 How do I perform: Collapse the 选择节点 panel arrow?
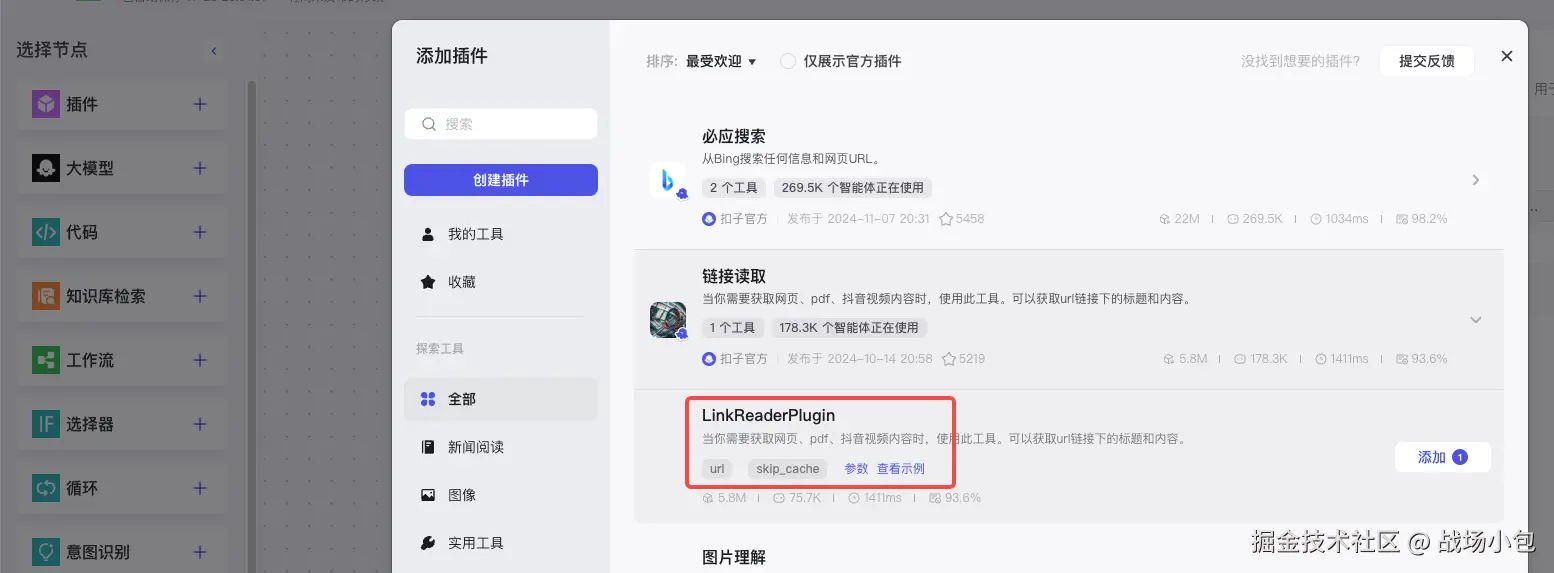(x=213, y=51)
